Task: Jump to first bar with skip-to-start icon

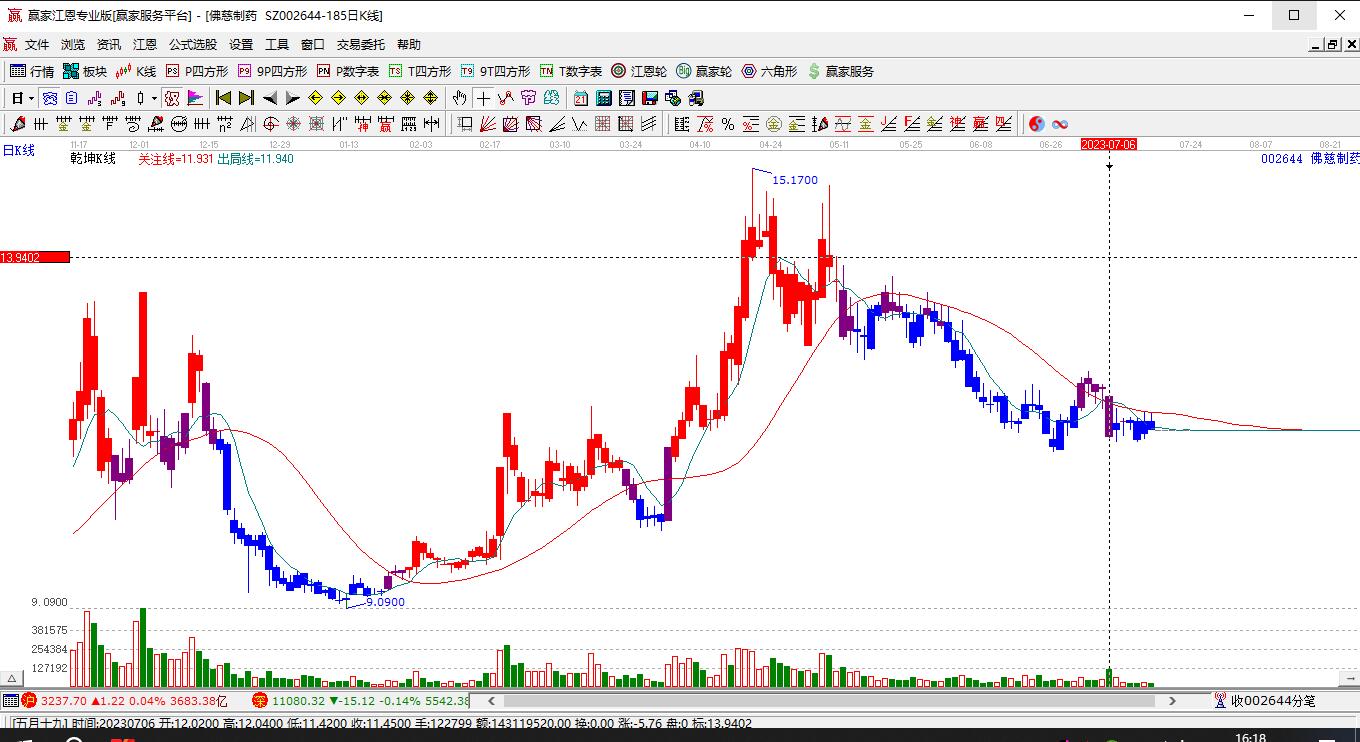Action: click(223, 98)
